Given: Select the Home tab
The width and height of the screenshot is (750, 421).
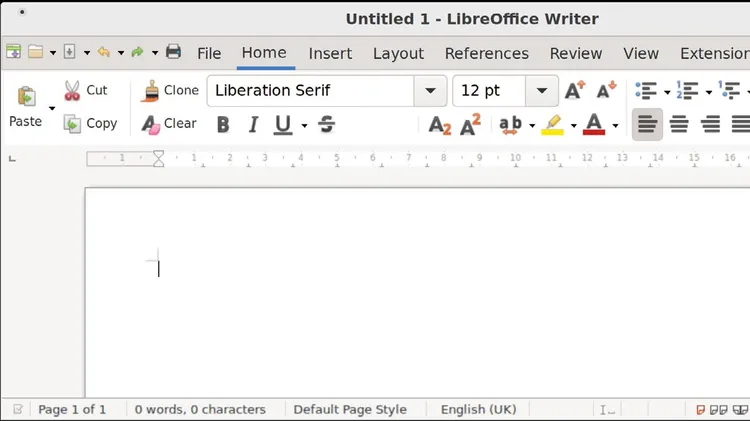Looking at the screenshot, I should pos(264,53).
